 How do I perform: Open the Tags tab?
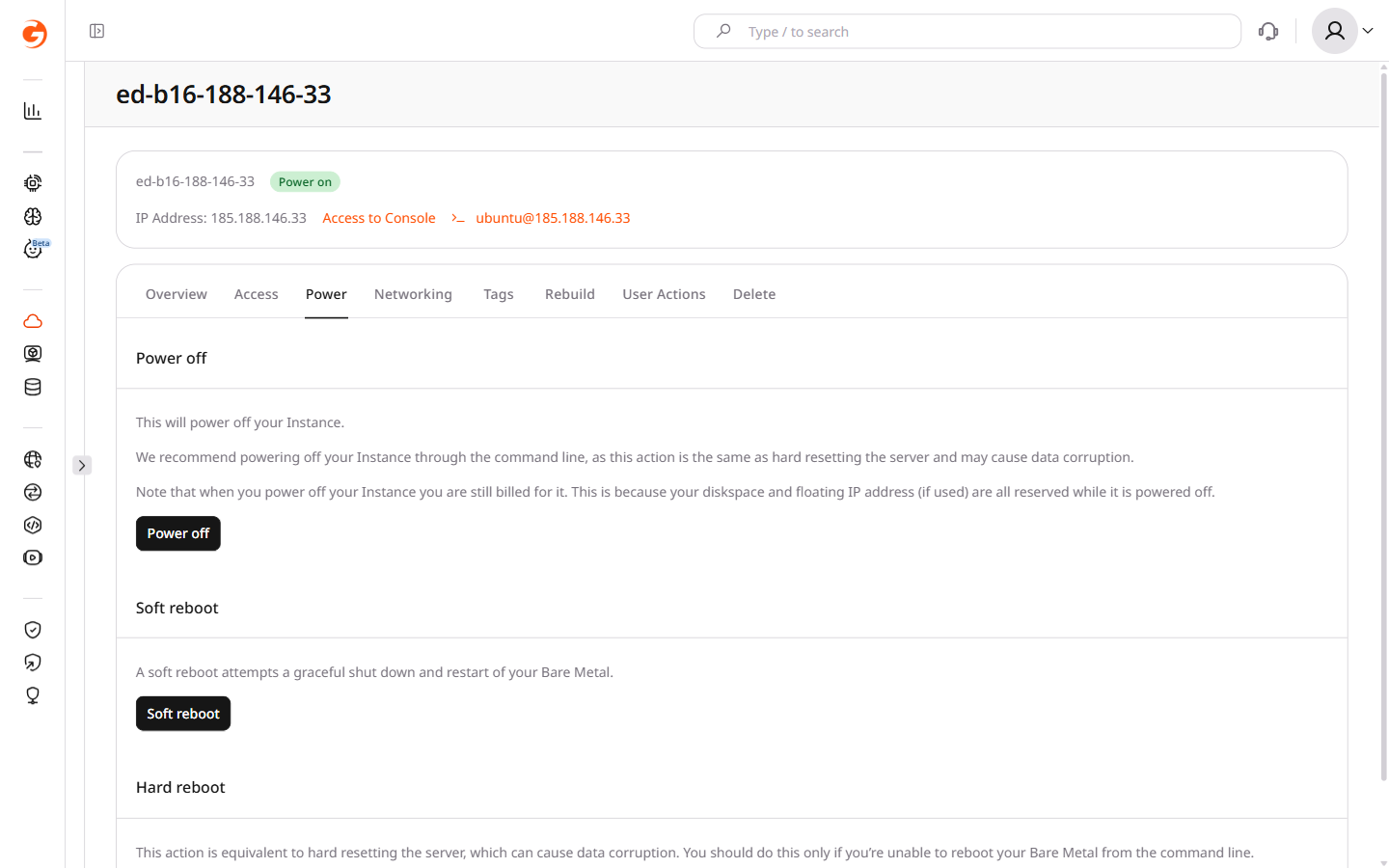[499, 294]
